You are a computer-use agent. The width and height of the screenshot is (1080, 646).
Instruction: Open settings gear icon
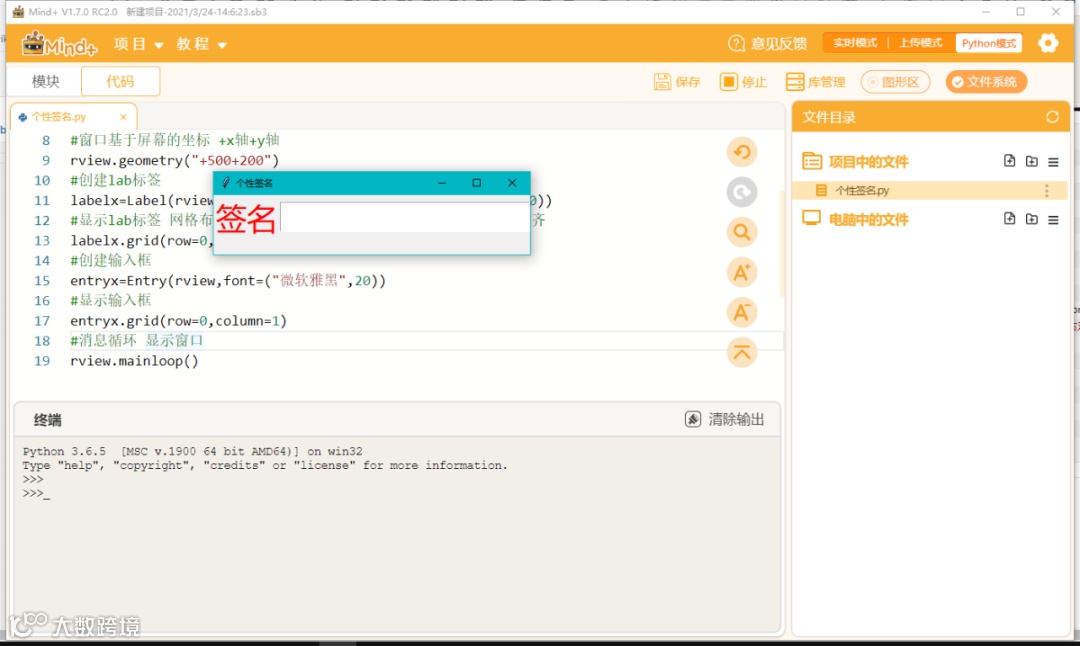pos(1048,43)
